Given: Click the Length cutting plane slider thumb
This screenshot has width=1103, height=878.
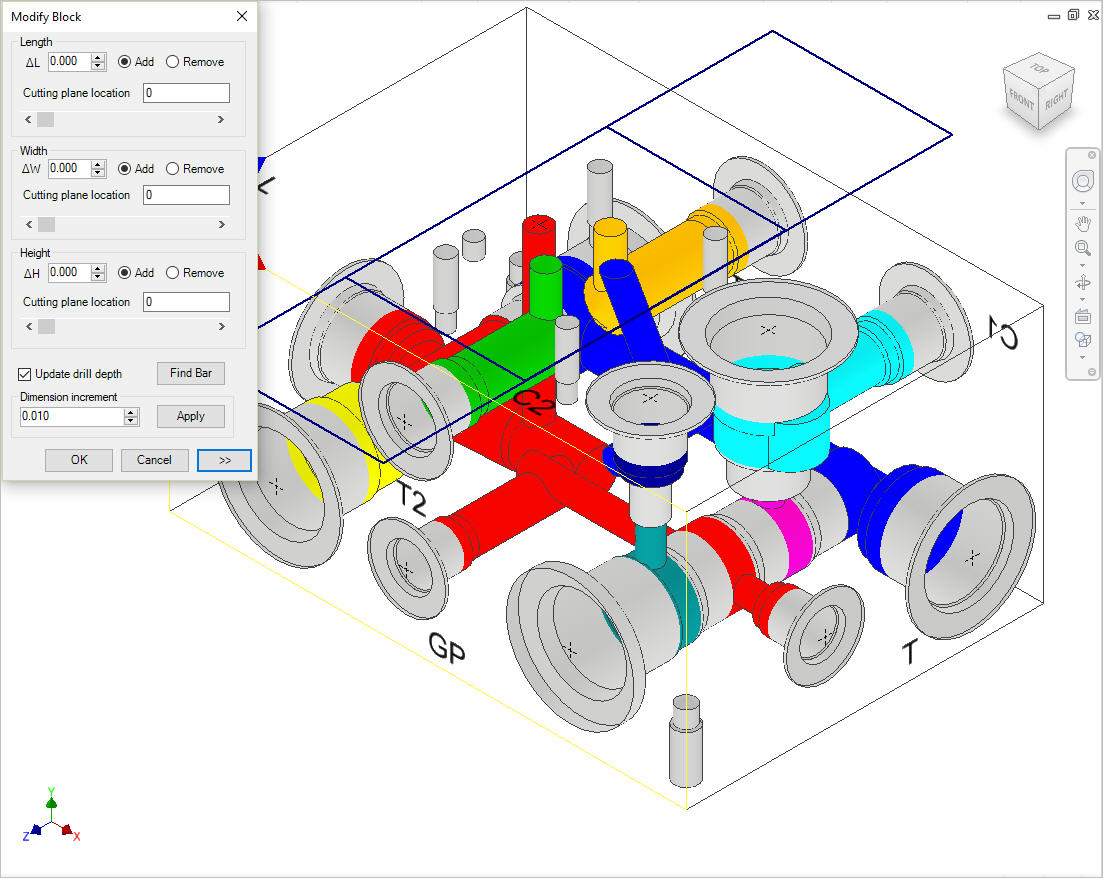Looking at the screenshot, I should pos(46,120).
